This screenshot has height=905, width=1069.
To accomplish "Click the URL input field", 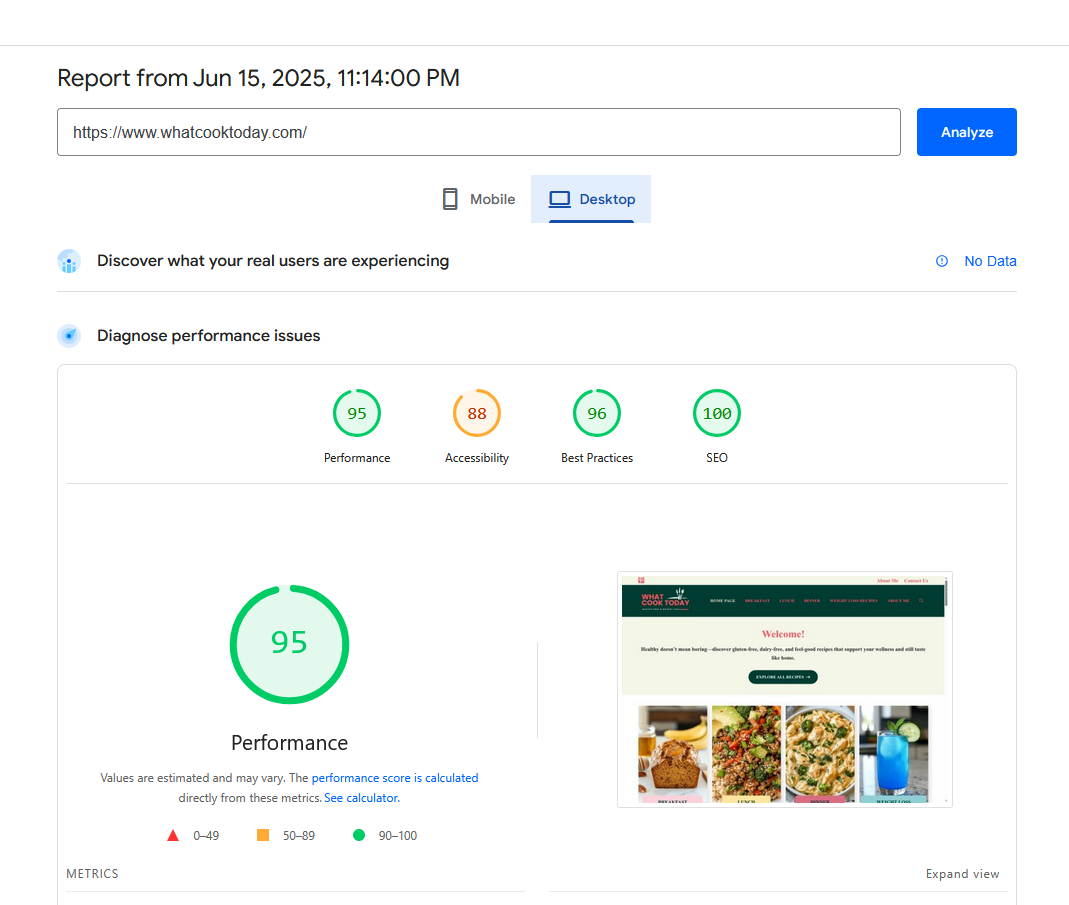I will point(478,132).
